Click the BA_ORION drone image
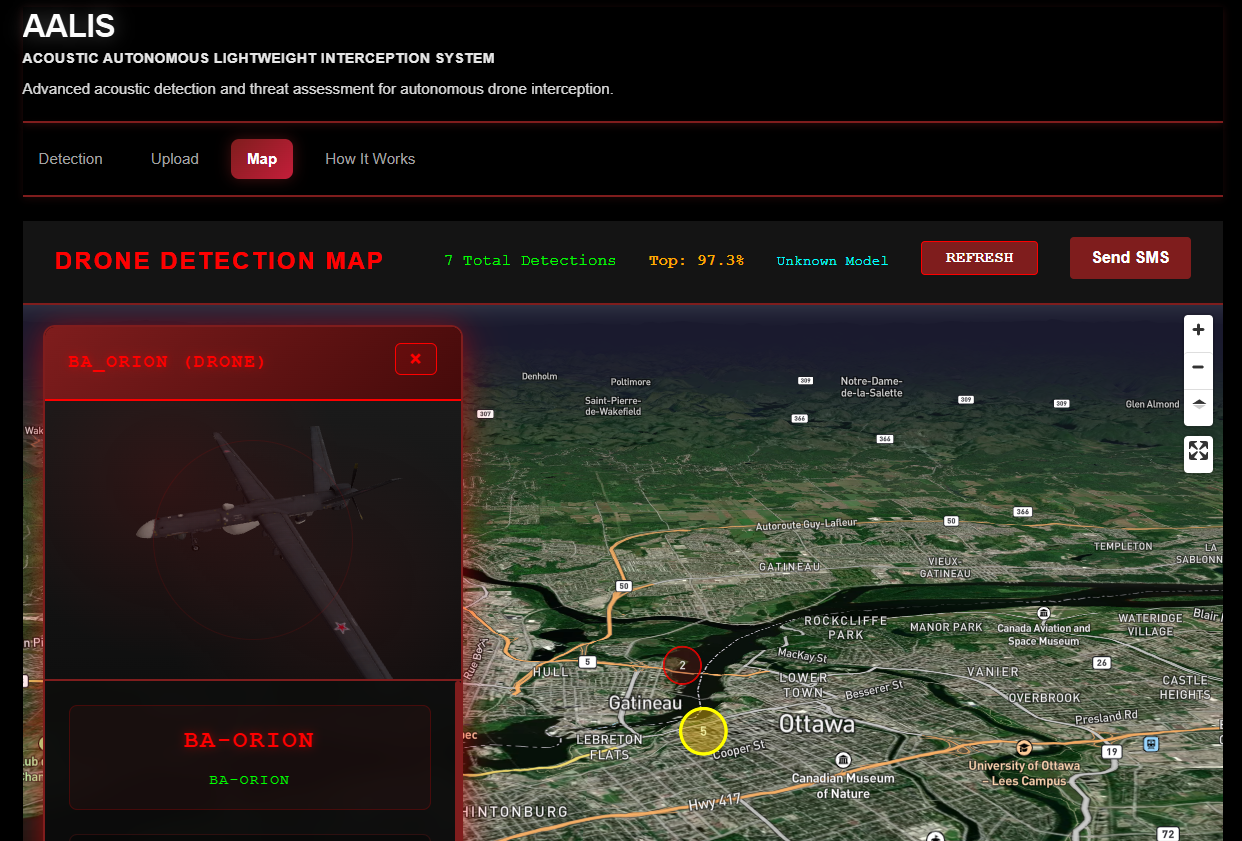Screen dimensions: 1242x841 point(253,540)
